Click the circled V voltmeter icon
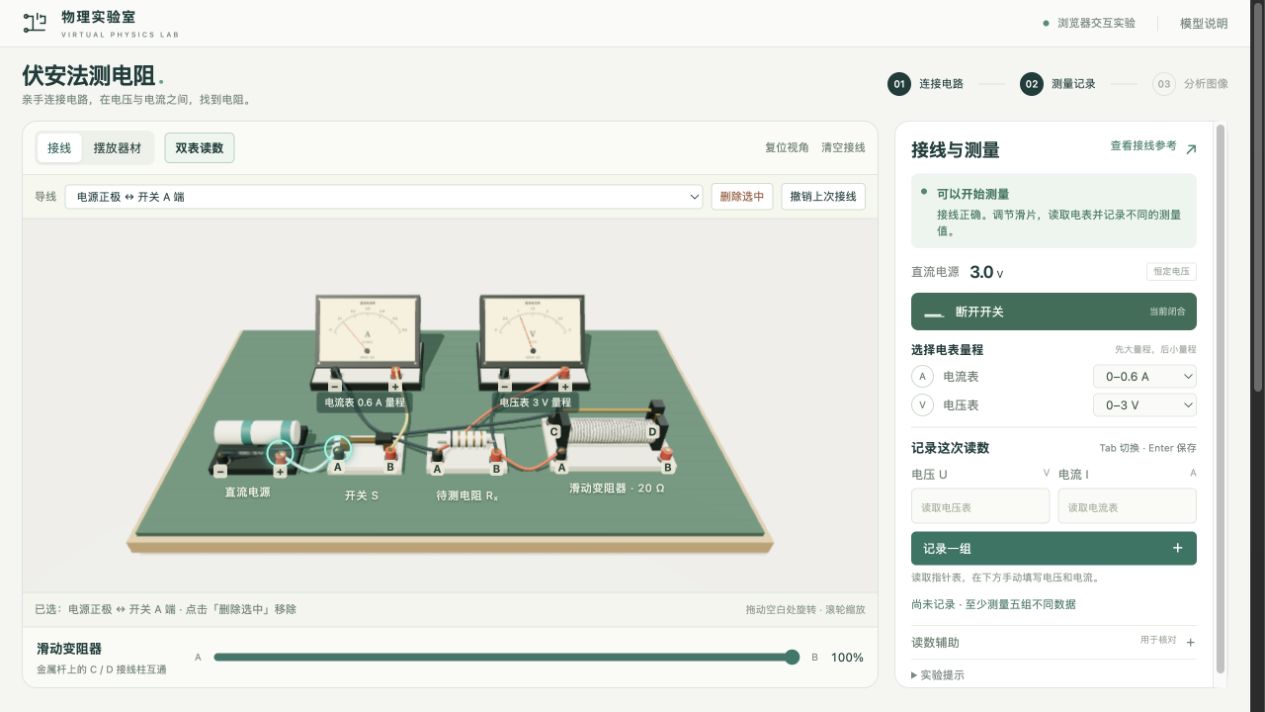 tap(922, 405)
